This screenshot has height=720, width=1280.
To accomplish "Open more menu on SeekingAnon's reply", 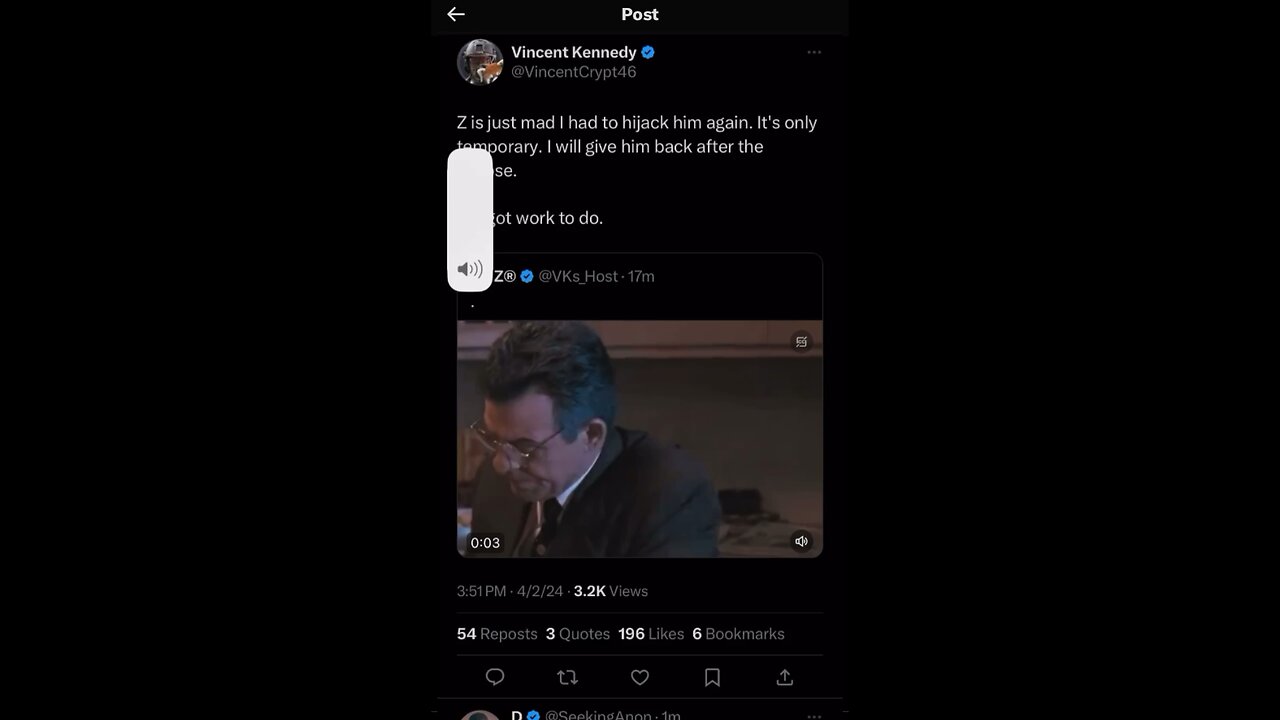I will pos(814,716).
